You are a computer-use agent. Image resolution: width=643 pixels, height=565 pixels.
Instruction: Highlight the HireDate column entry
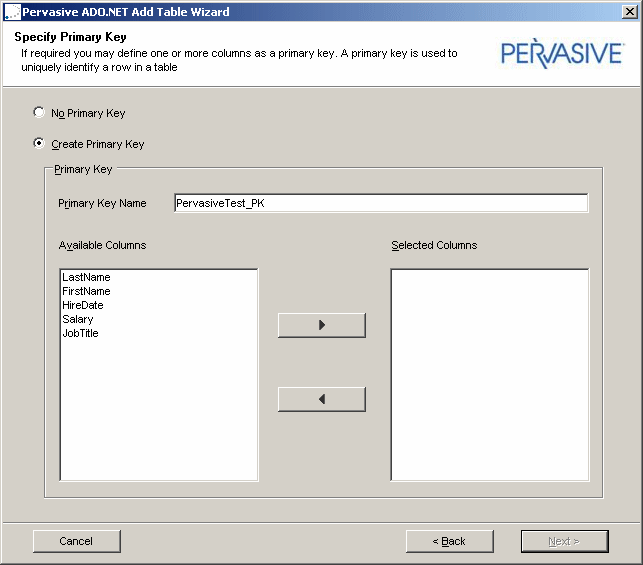tap(83, 305)
